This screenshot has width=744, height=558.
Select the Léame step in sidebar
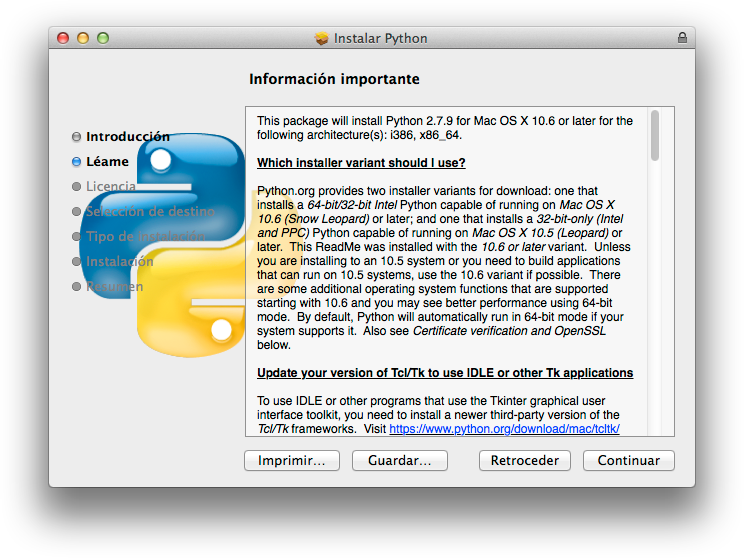107,162
